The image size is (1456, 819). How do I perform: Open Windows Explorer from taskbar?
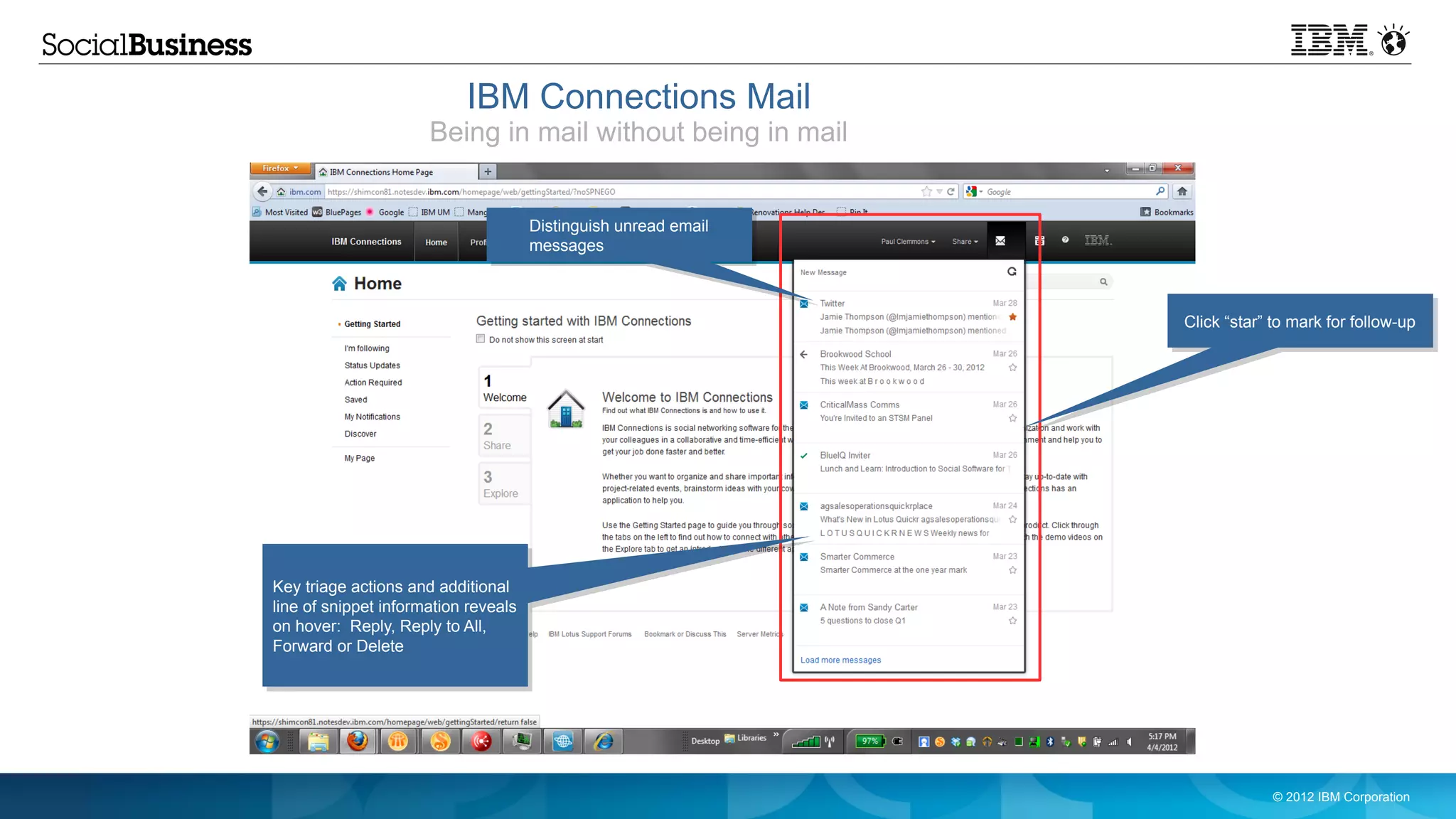[x=318, y=742]
